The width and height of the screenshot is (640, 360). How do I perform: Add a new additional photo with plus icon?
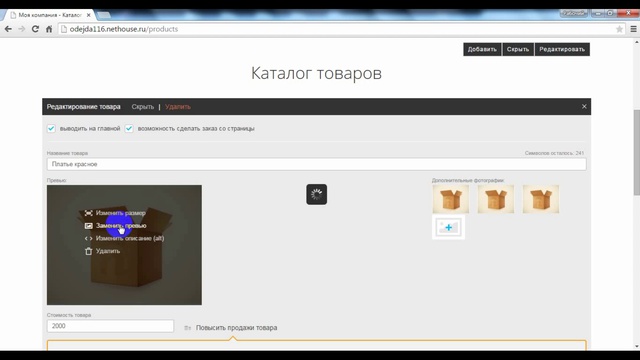tap(449, 227)
